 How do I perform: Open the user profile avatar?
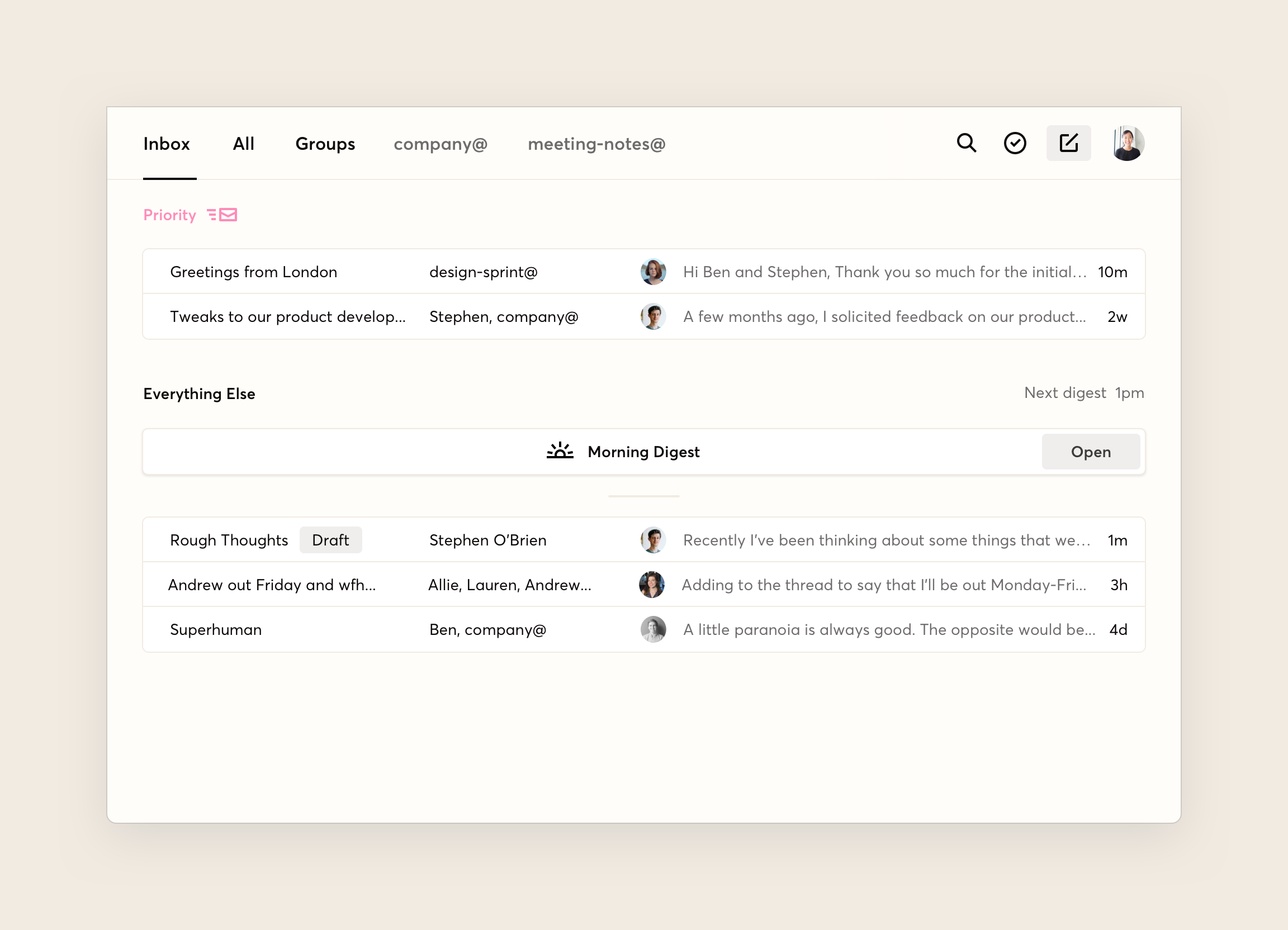click(x=1128, y=143)
